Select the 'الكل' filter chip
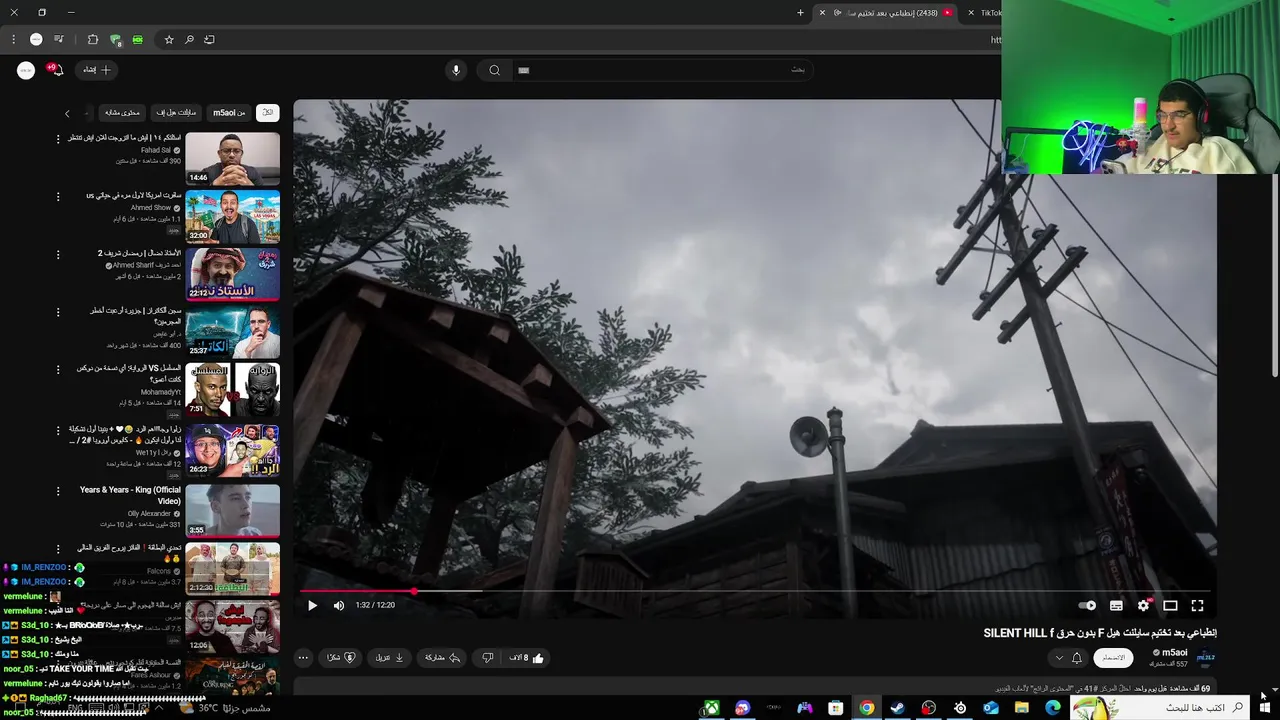The width and height of the screenshot is (1280, 720). click(x=267, y=113)
